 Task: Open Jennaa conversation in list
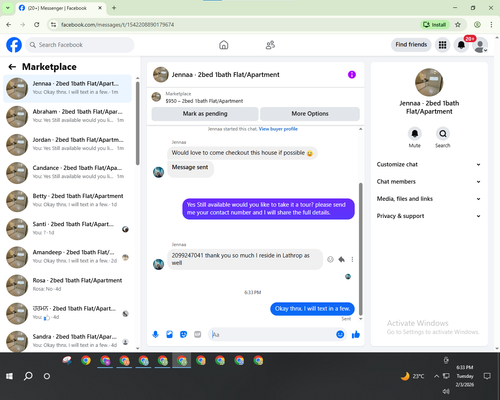67,88
